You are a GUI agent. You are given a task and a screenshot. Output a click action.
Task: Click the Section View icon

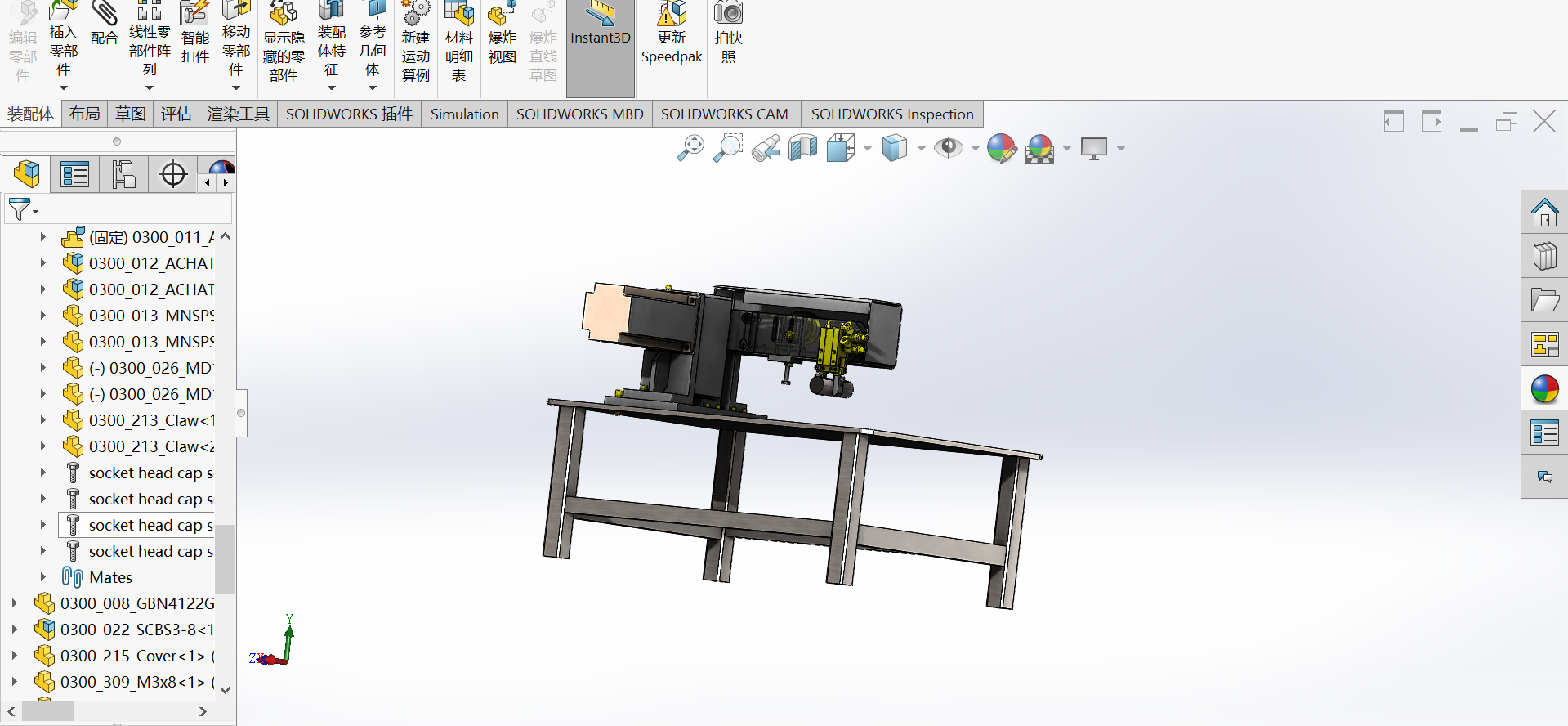(803, 148)
